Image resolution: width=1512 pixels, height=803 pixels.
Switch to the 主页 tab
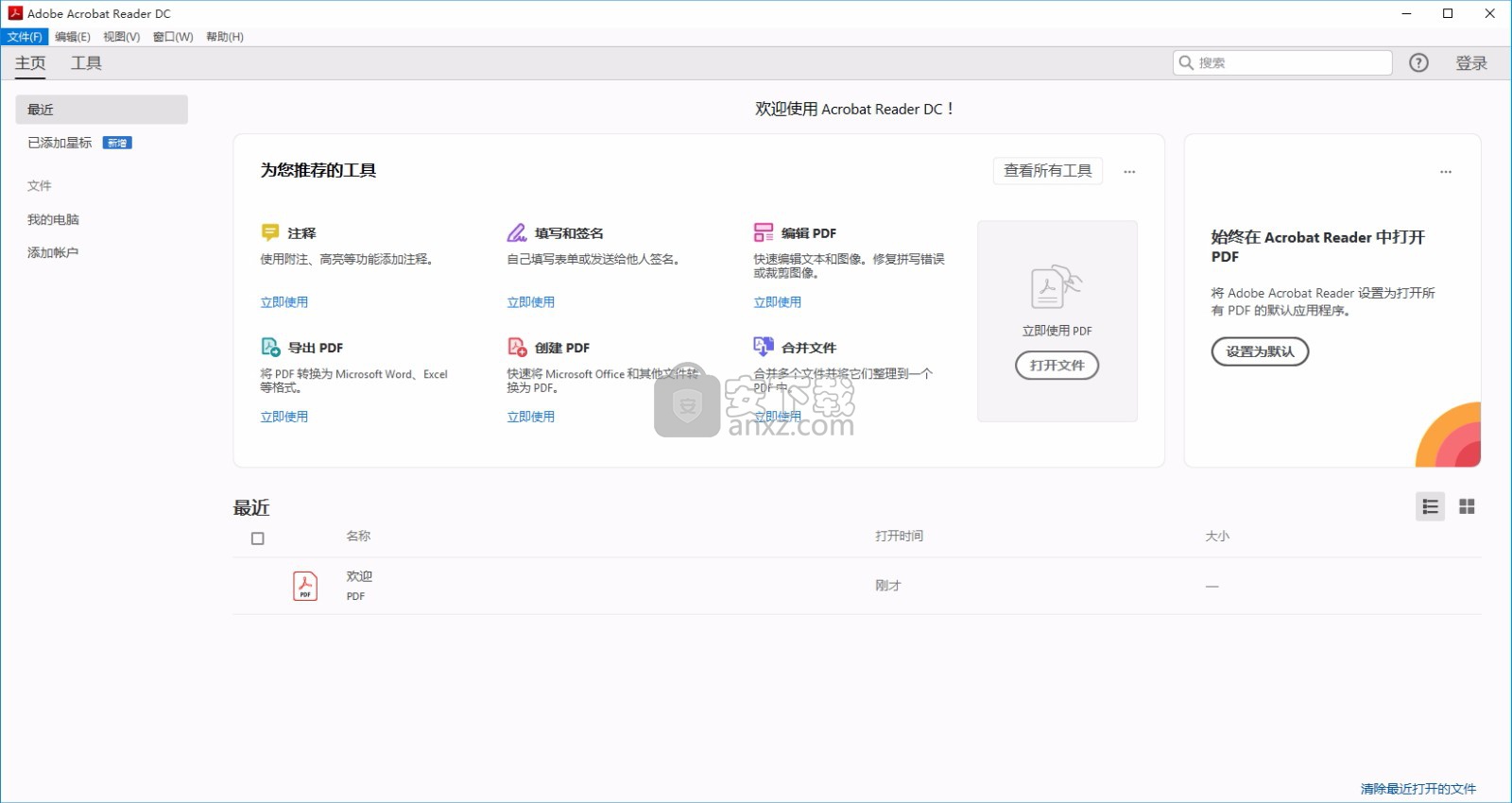pos(30,63)
